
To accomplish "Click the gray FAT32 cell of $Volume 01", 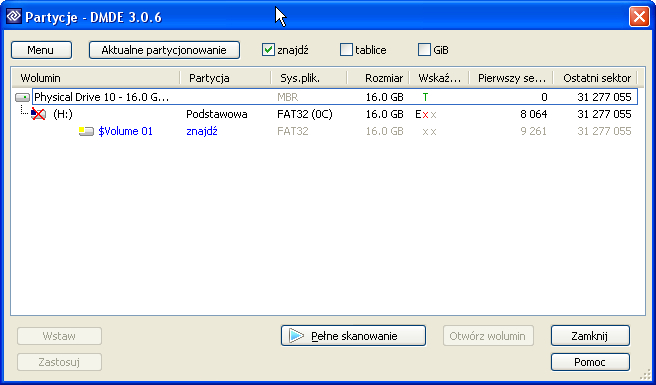I will 292,131.
